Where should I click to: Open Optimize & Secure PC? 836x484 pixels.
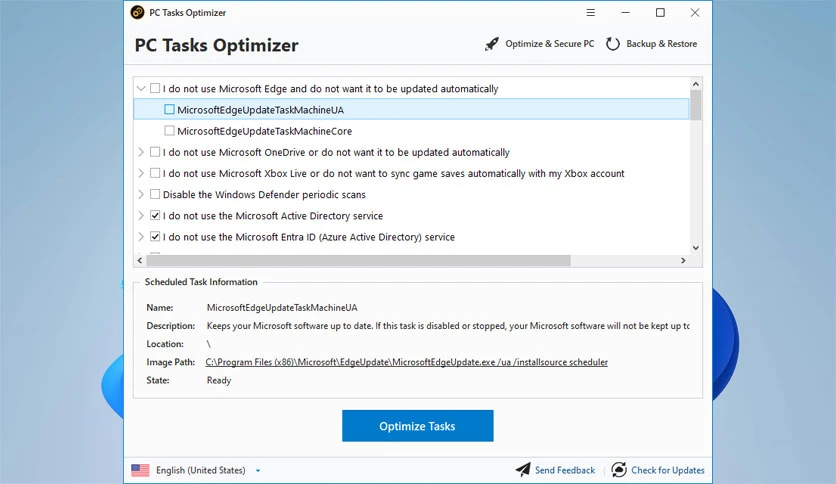[x=550, y=44]
